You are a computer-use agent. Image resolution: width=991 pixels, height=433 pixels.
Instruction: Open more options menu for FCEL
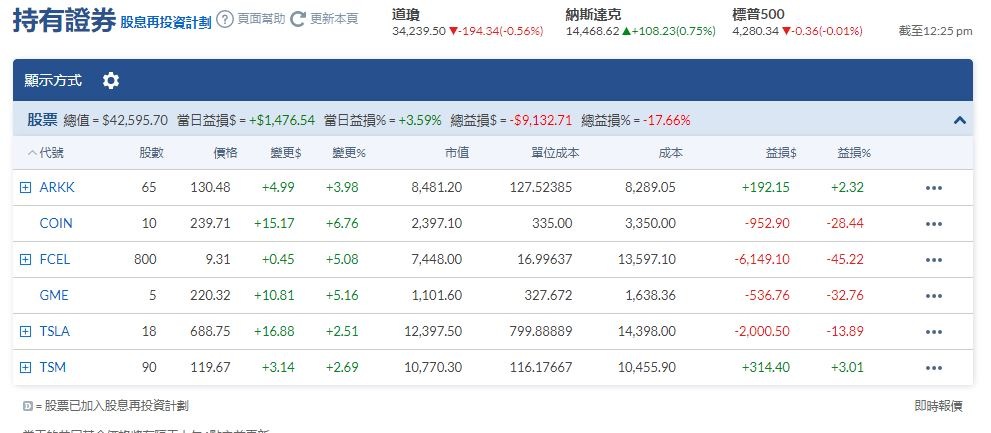point(933,260)
